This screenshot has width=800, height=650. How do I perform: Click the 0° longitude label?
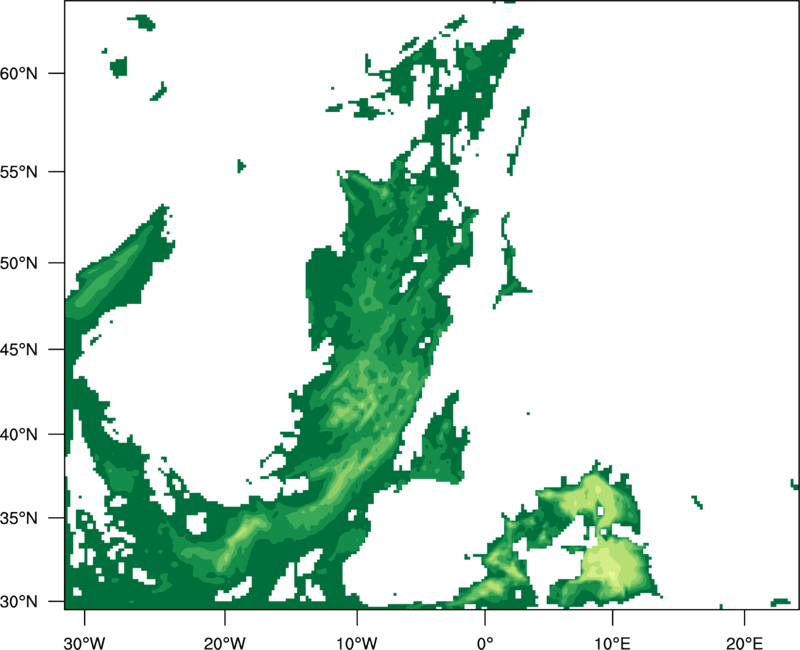tap(485, 643)
